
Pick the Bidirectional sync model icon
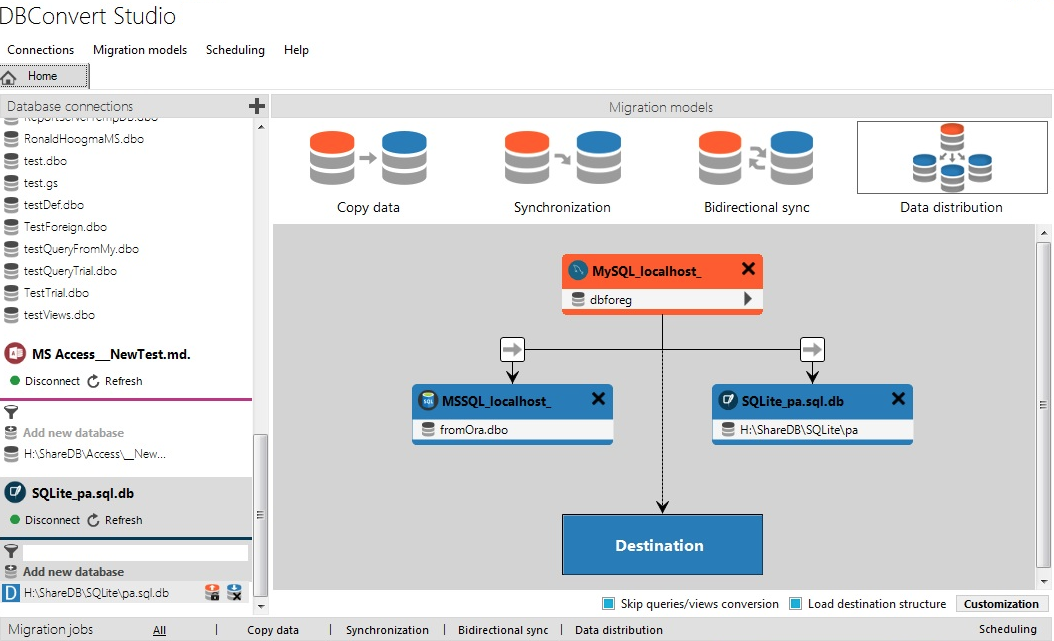coord(755,158)
